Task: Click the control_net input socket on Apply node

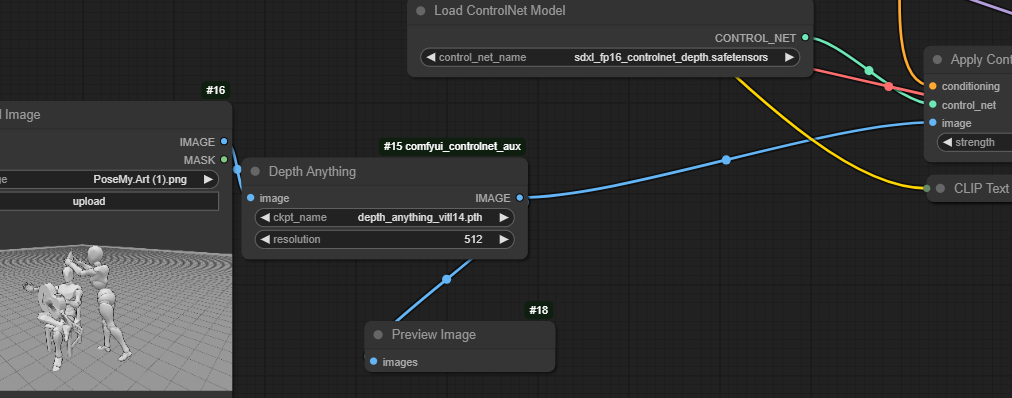Action: click(x=933, y=104)
